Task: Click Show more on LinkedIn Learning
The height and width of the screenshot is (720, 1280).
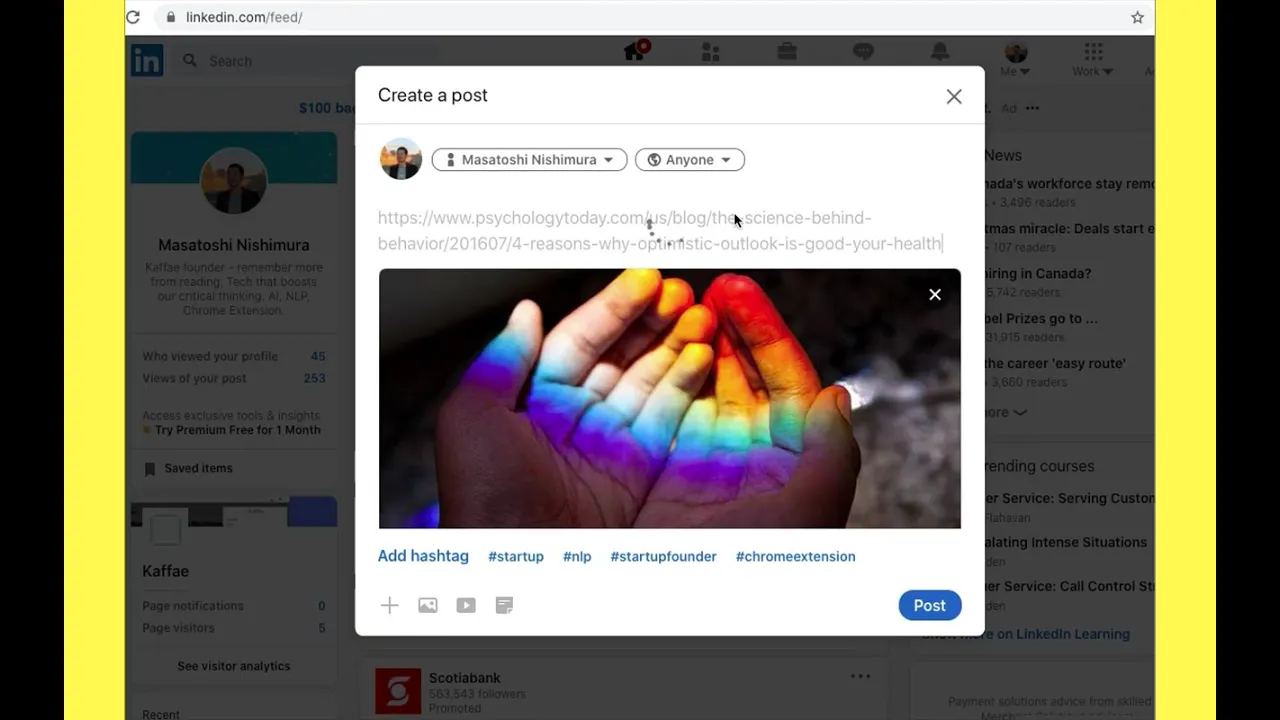Action: click(x=1026, y=634)
